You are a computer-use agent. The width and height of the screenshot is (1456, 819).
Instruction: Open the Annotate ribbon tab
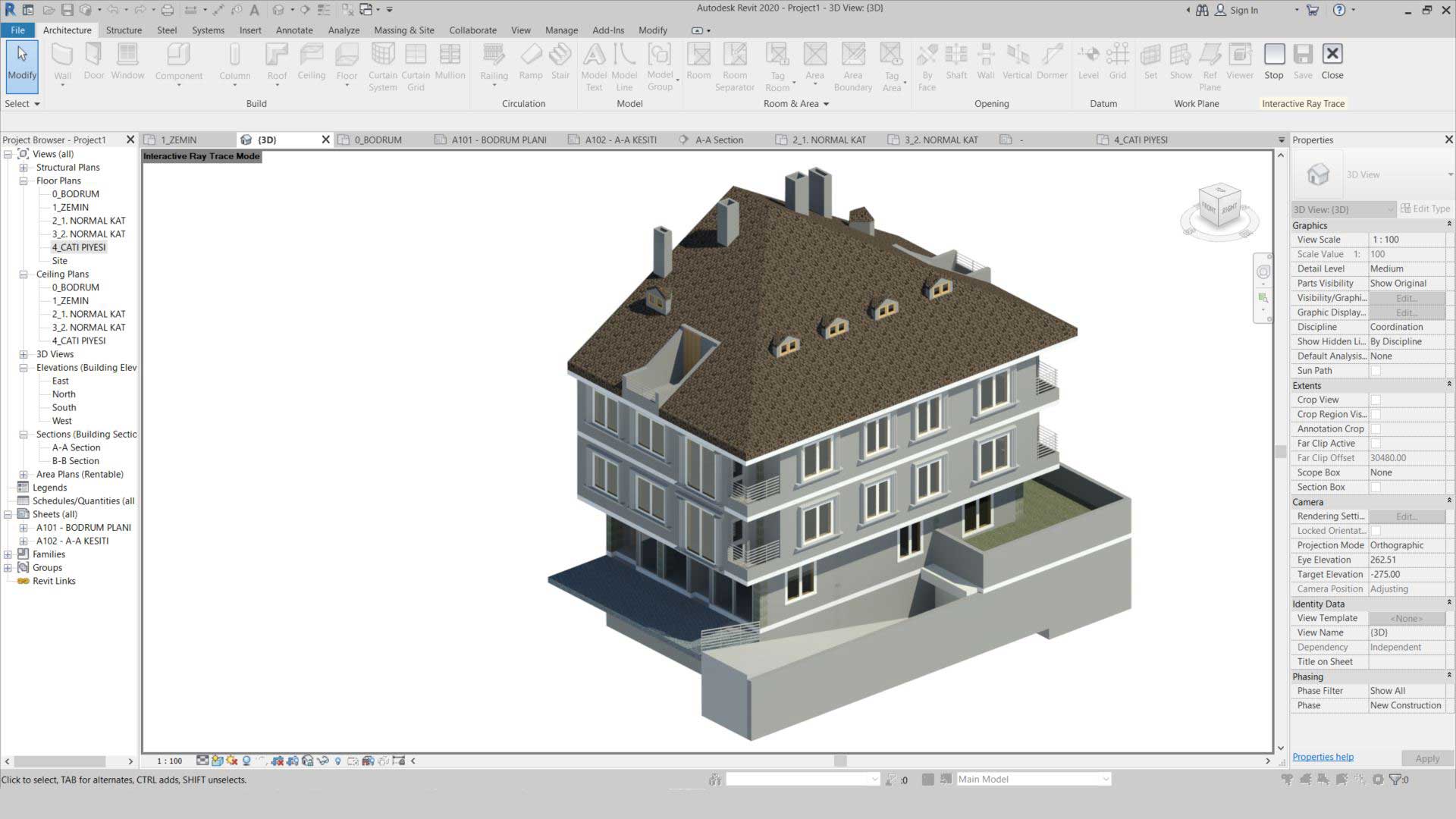294,30
